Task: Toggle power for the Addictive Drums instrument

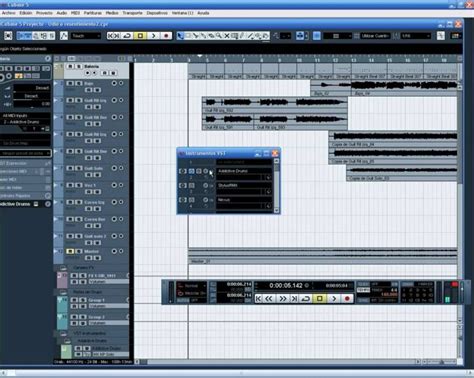Action: click(183, 171)
